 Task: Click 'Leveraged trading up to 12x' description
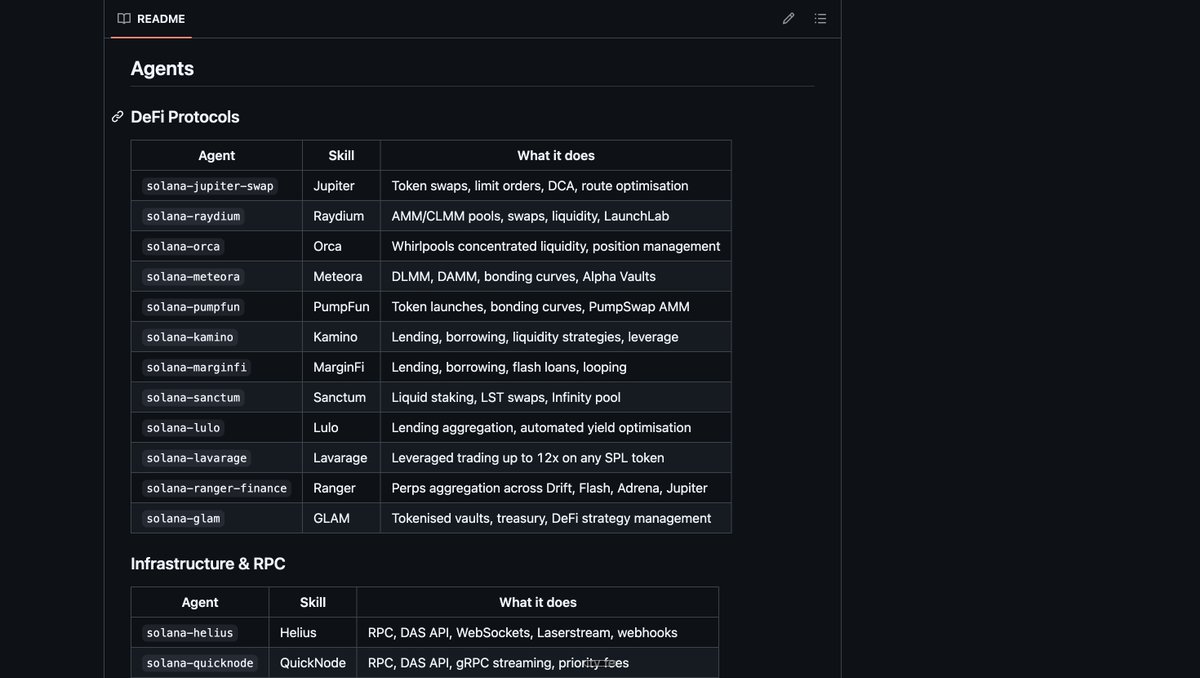click(x=528, y=458)
